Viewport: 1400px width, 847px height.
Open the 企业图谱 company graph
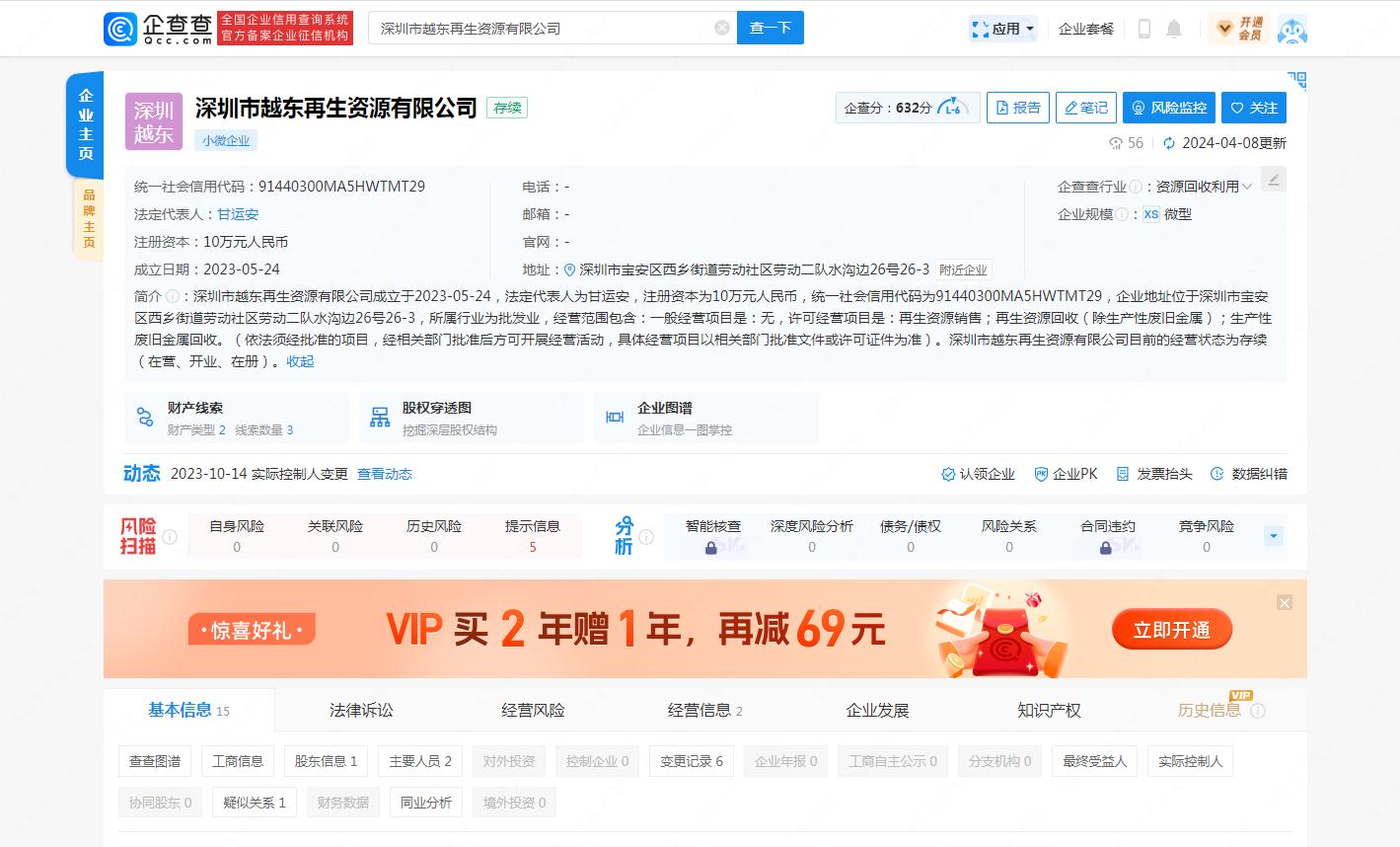coord(705,417)
